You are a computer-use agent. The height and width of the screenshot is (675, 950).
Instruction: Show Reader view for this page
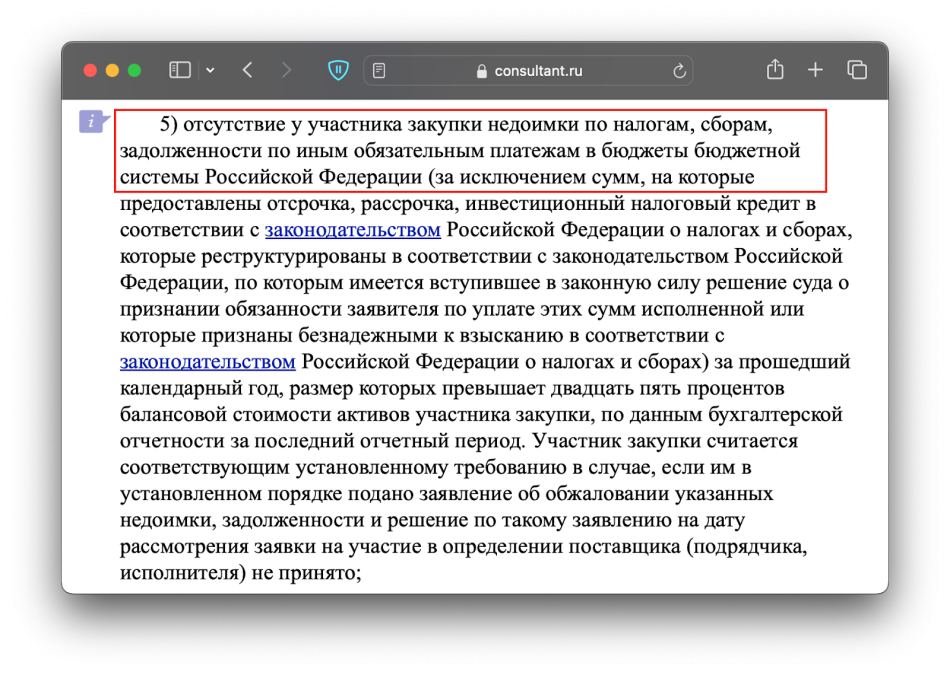379,71
